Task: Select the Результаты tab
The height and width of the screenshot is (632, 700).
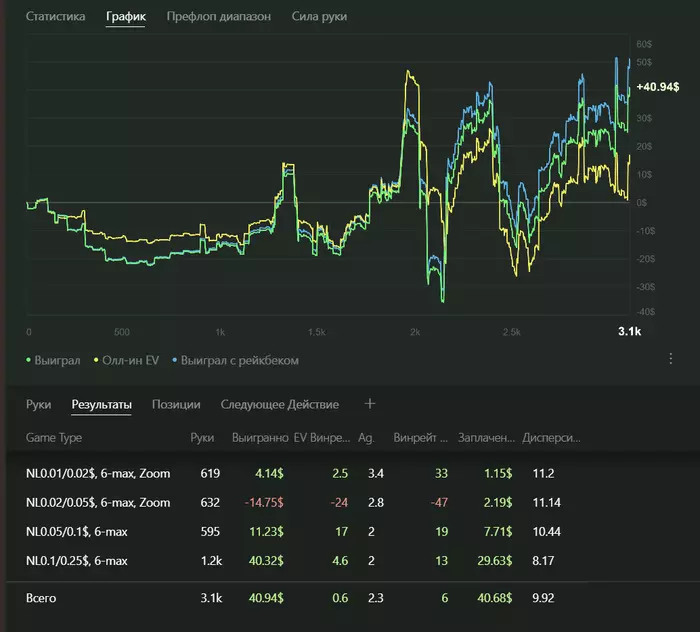Action: click(101, 405)
